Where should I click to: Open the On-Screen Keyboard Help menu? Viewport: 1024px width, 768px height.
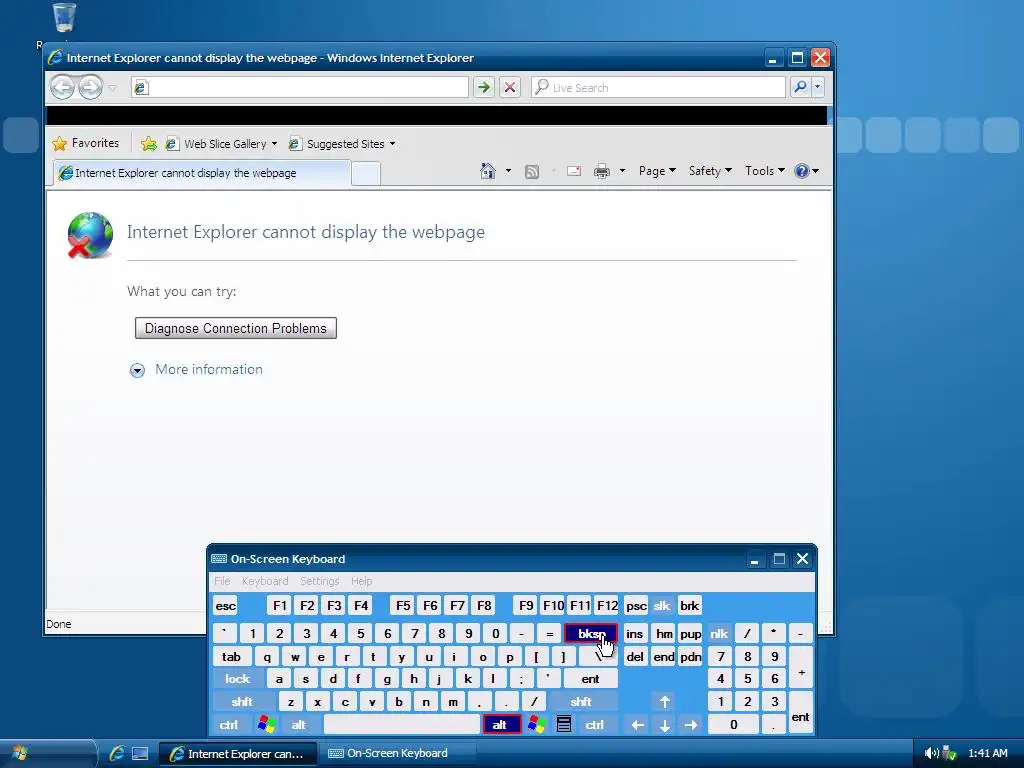(361, 581)
